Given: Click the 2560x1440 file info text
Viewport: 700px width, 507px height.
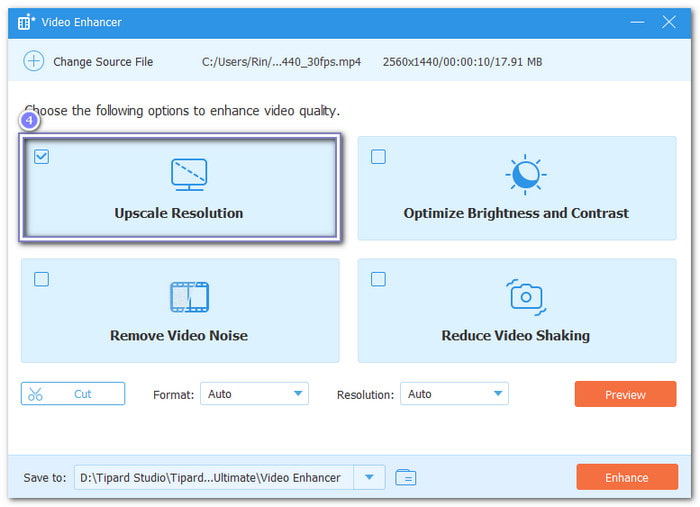Looking at the screenshot, I should (x=462, y=62).
